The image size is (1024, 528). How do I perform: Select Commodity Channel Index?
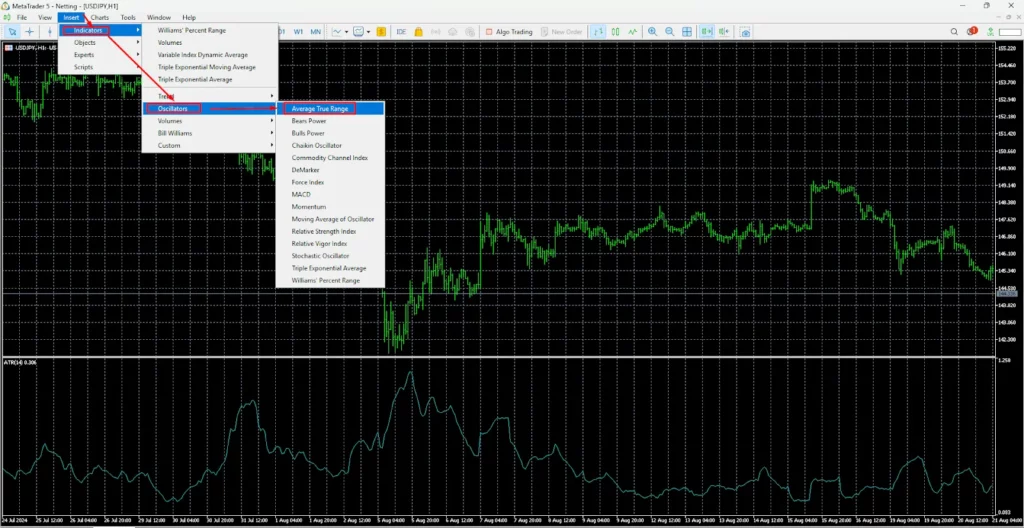pos(330,158)
